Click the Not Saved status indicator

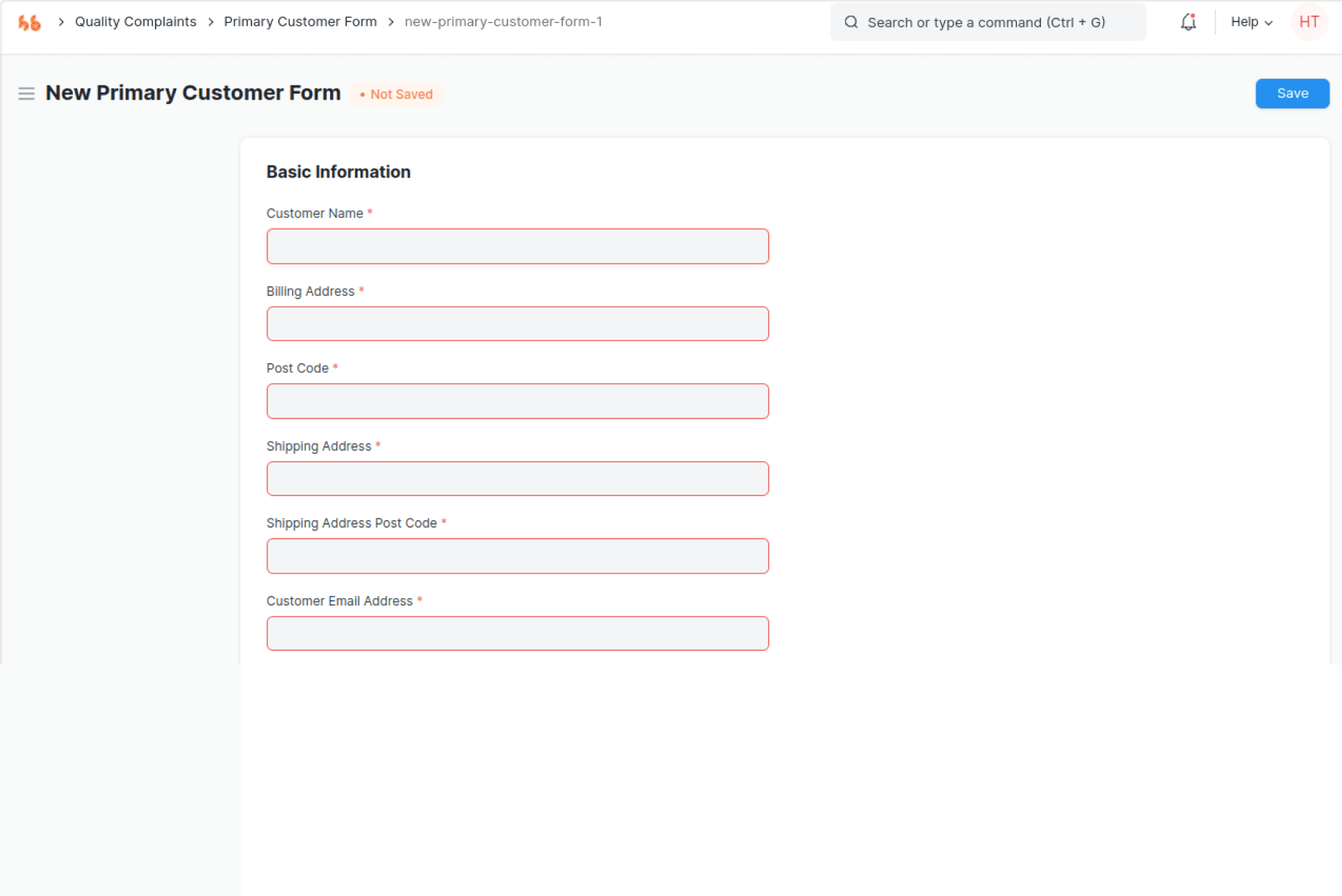pyautogui.click(x=397, y=94)
